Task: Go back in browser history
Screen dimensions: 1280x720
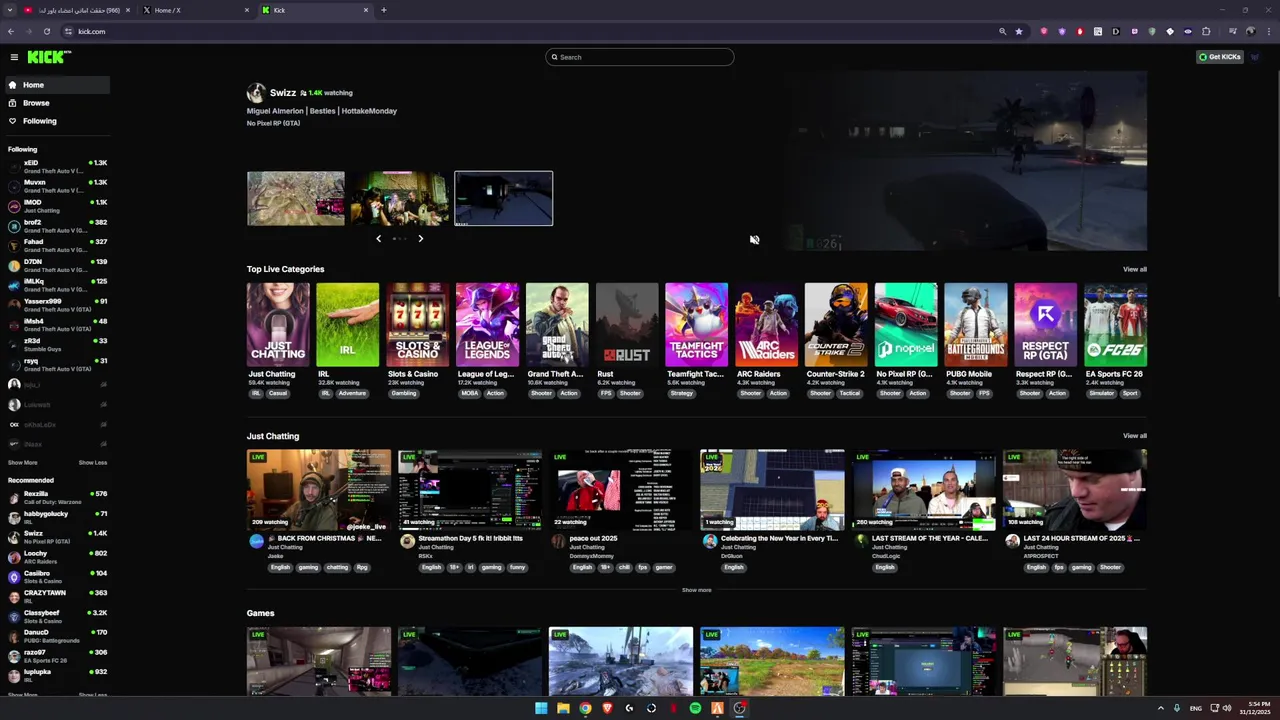Action: [10, 31]
